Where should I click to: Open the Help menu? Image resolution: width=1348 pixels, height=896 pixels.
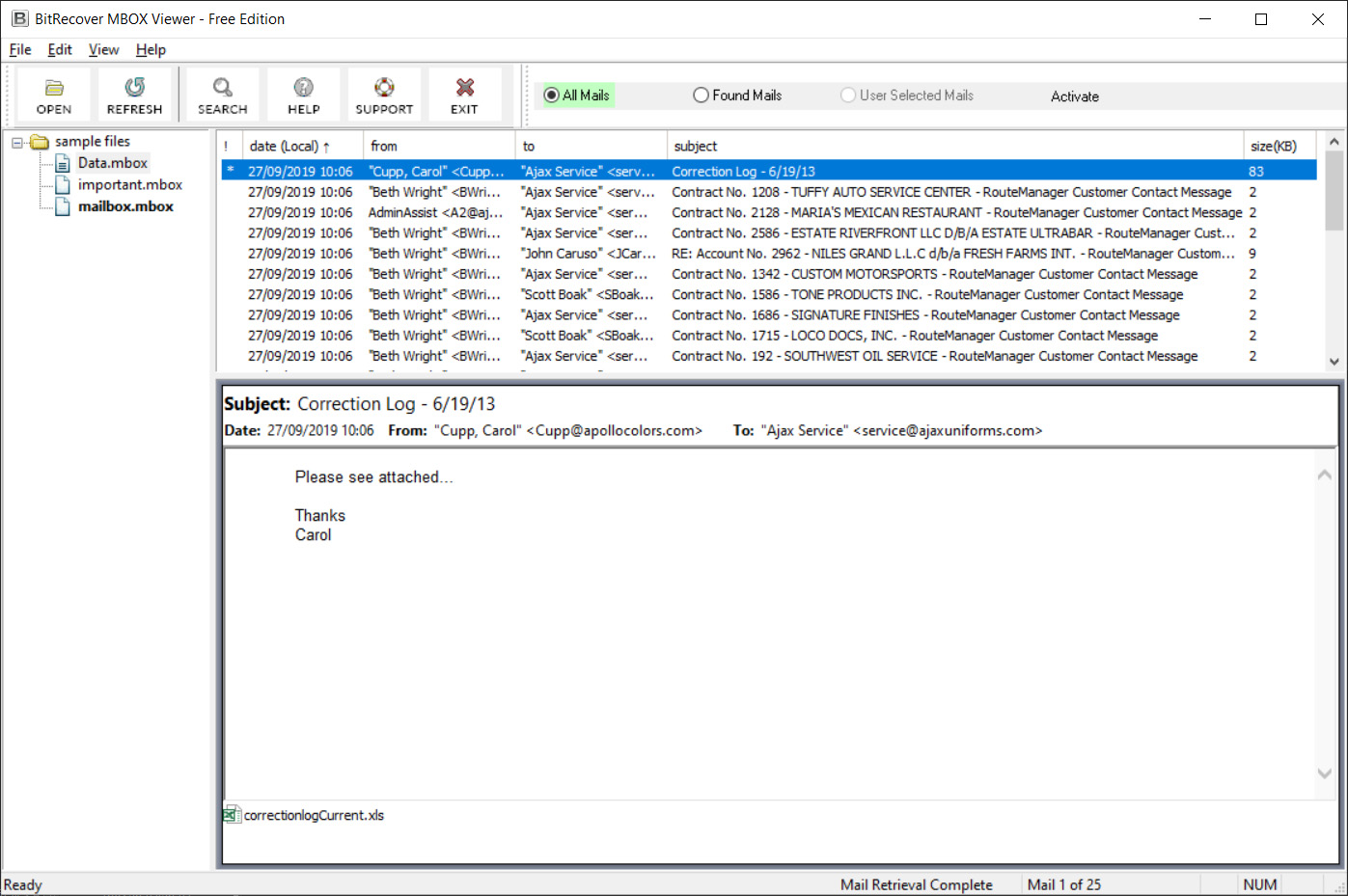(151, 50)
